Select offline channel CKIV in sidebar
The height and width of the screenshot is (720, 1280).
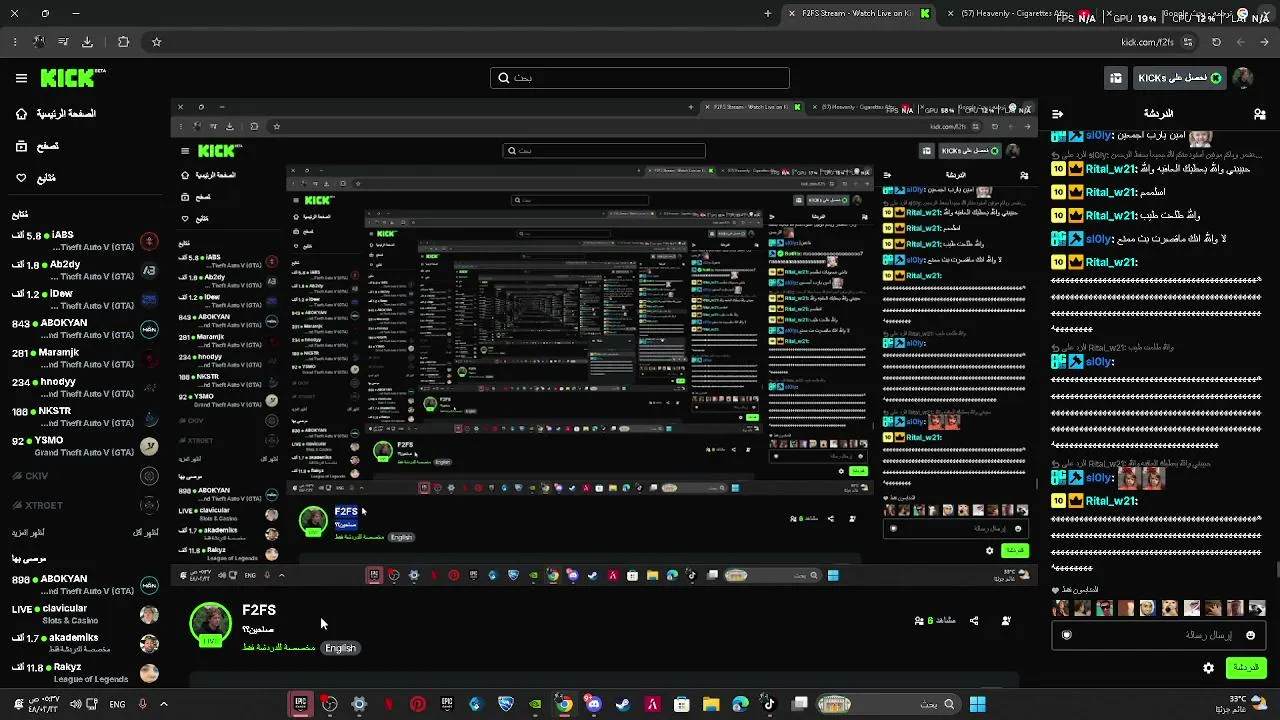point(85,476)
